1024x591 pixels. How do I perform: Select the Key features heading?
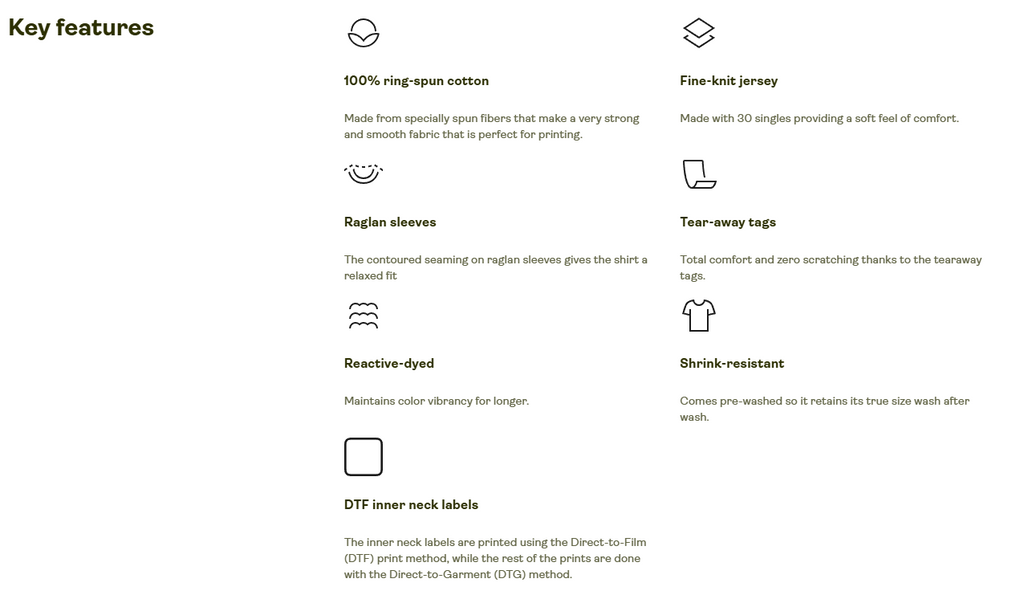point(81,28)
